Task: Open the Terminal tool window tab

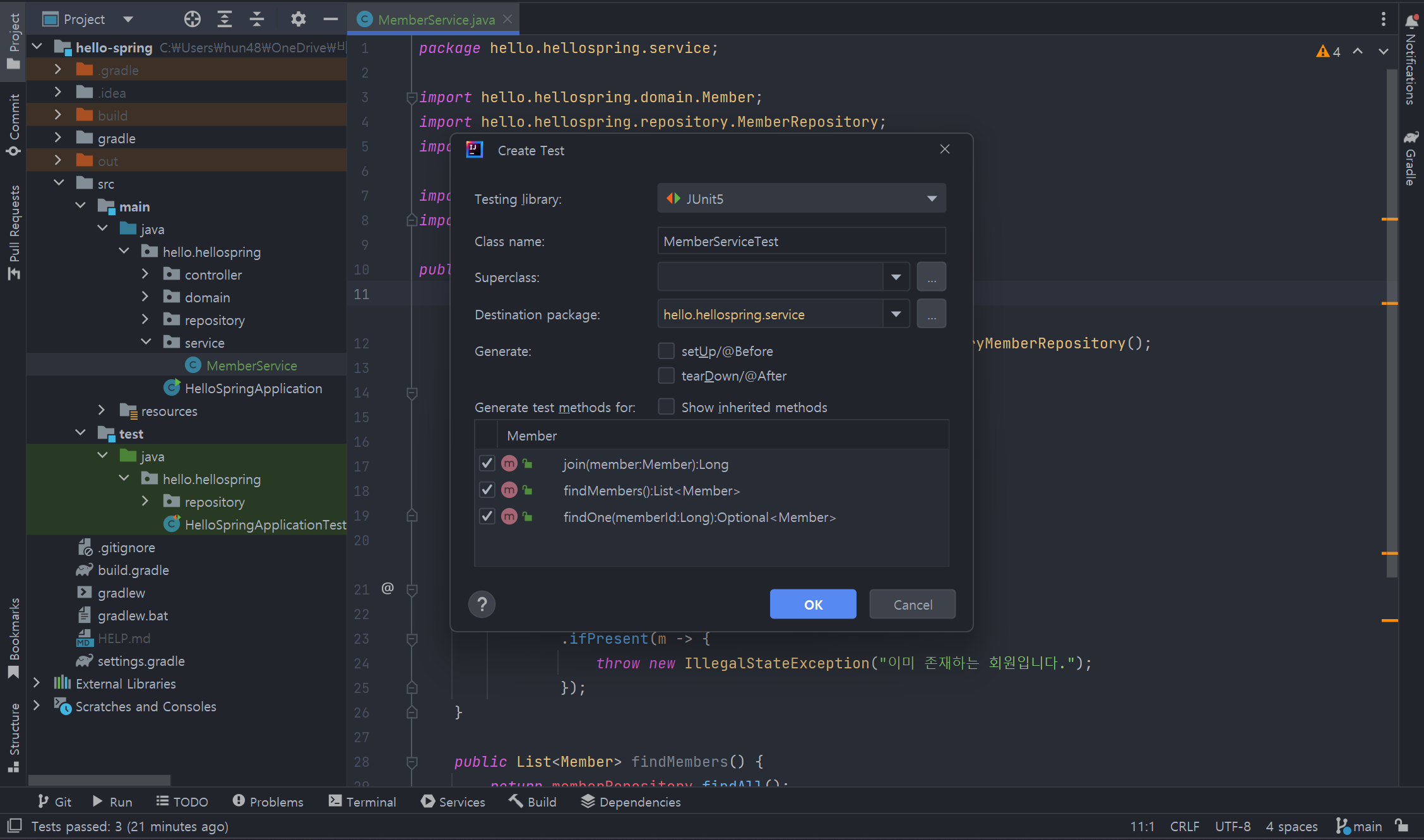Action: coord(362,802)
